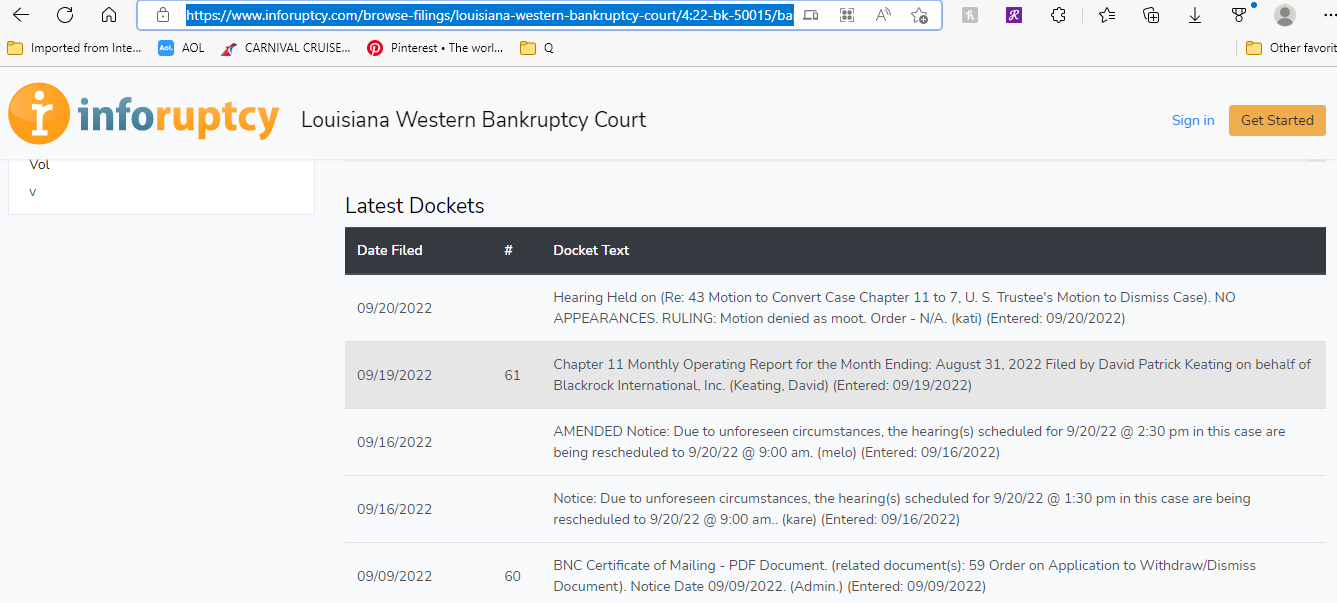Open the QR code / apps grid icon
This screenshot has height=603, width=1337.
click(x=847, y=15)
